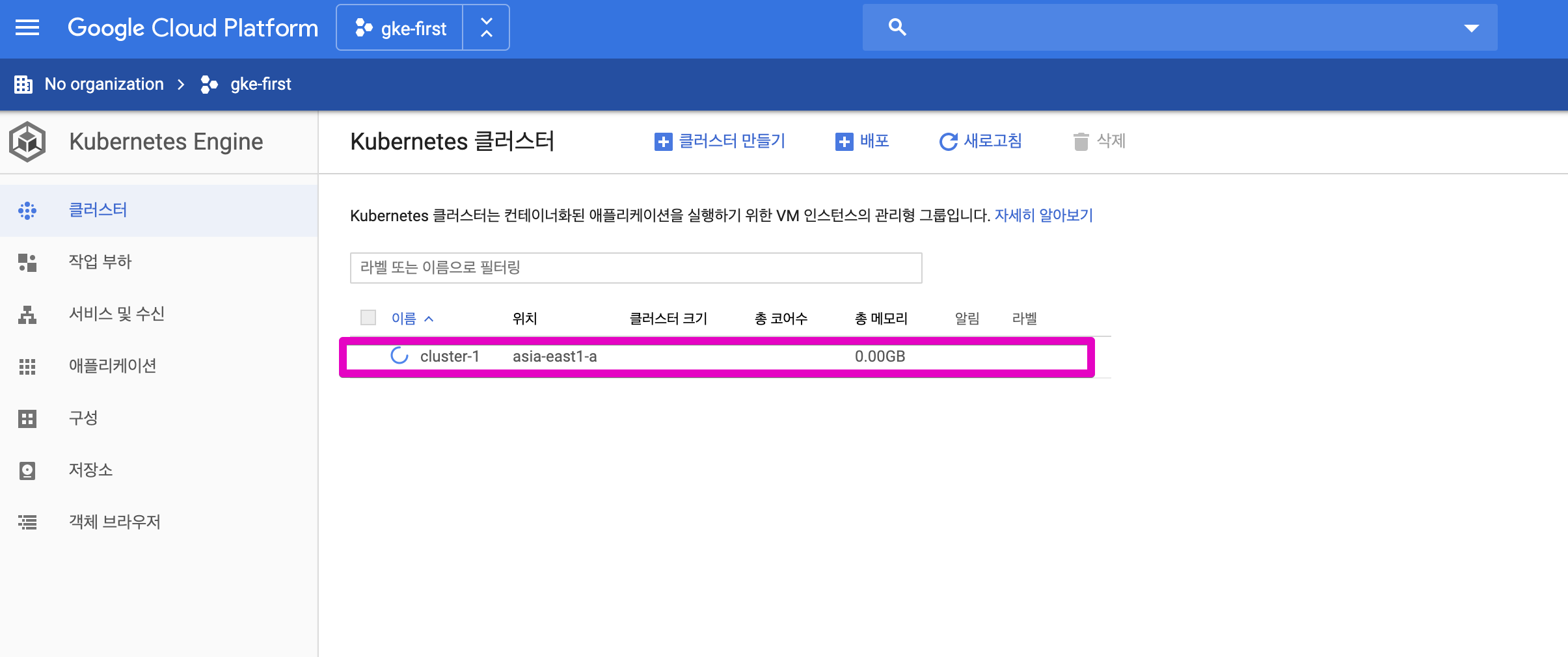
Task: Click the Kubernetes Engine hexagon logo
Action: [x=27, y=141]
